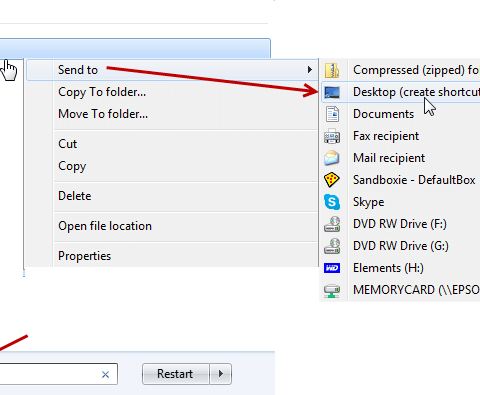
Task: Click the Fax recipient printer icon
Action: click(332, 136)
